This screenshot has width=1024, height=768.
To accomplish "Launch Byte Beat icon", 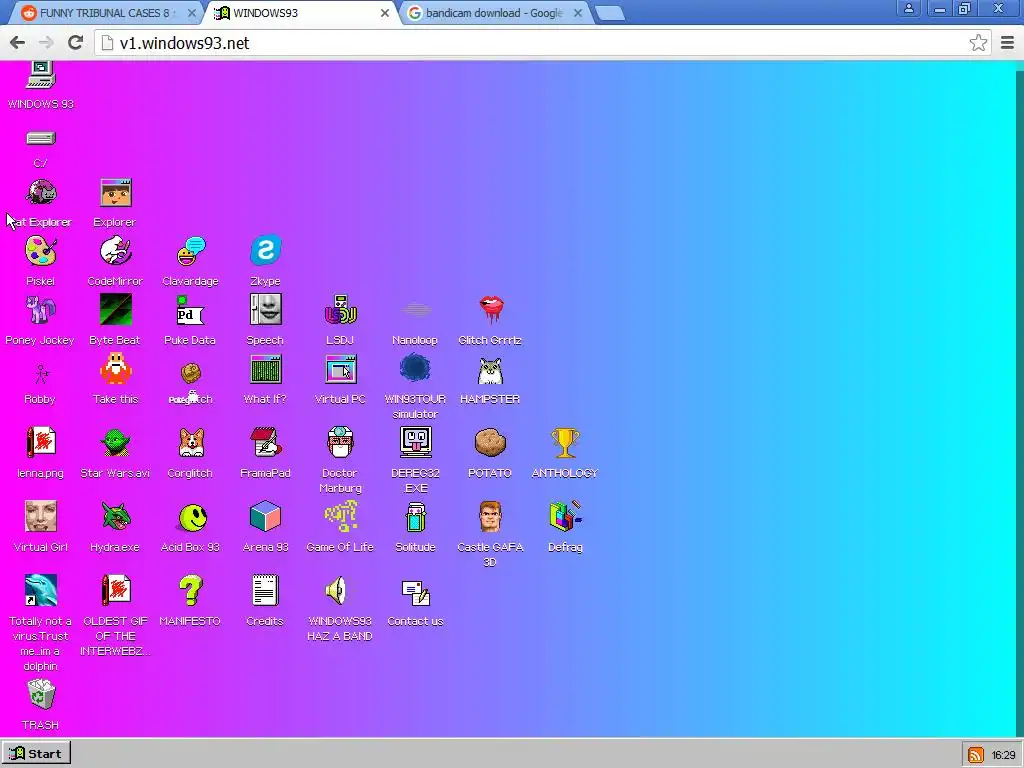I will click(116, 310).
